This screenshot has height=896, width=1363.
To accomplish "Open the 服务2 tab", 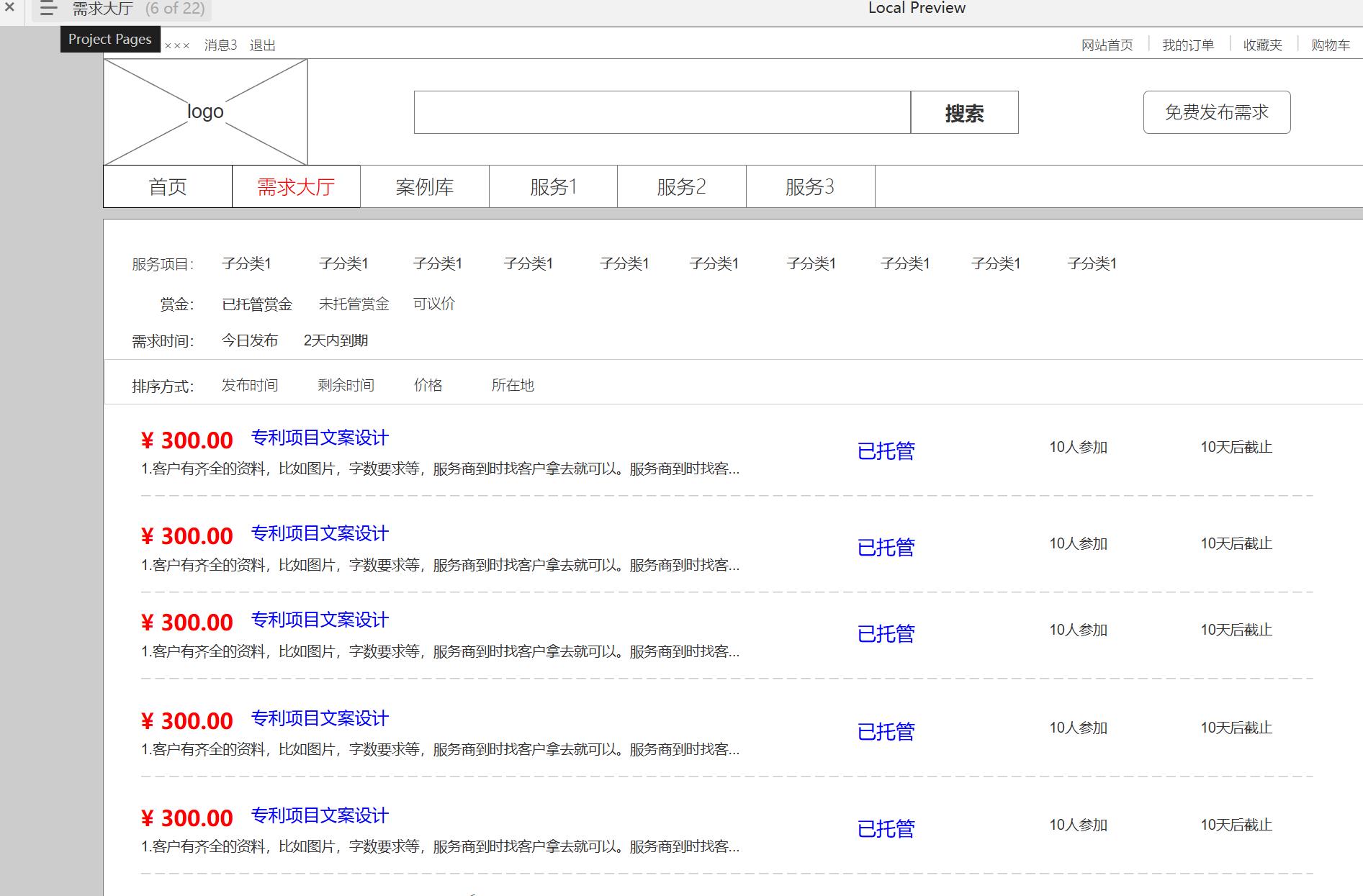I will pos(682,187).
